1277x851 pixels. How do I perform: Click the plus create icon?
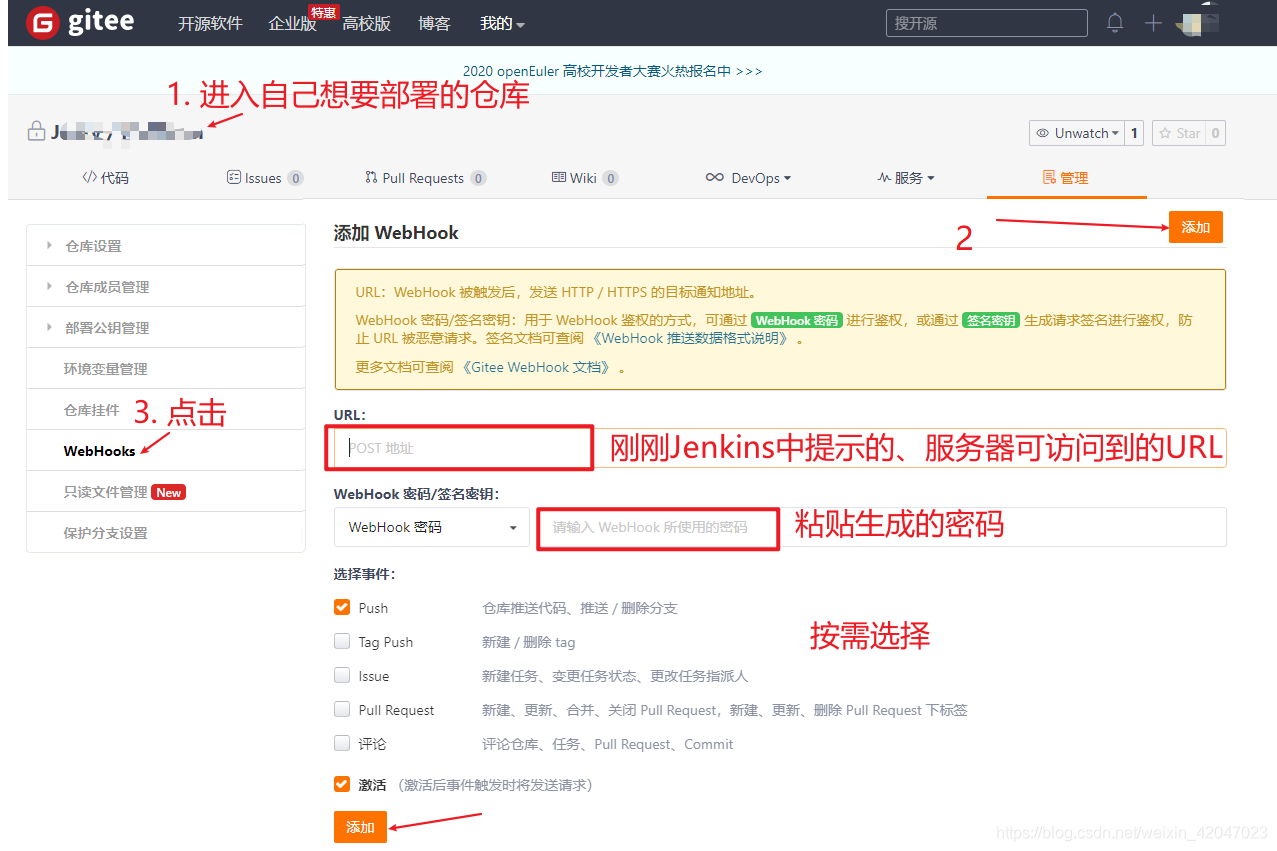1153,23
